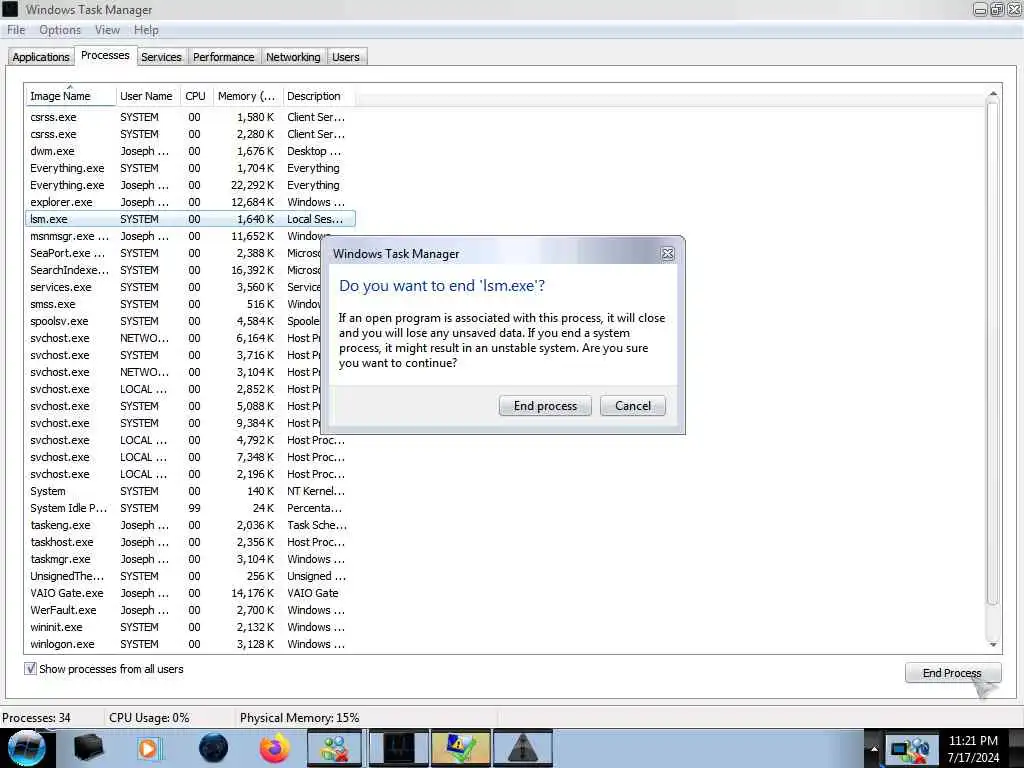The image size is (1024, 768).
Task: Select the winlogon.exe process row
Action: [190, 644]
